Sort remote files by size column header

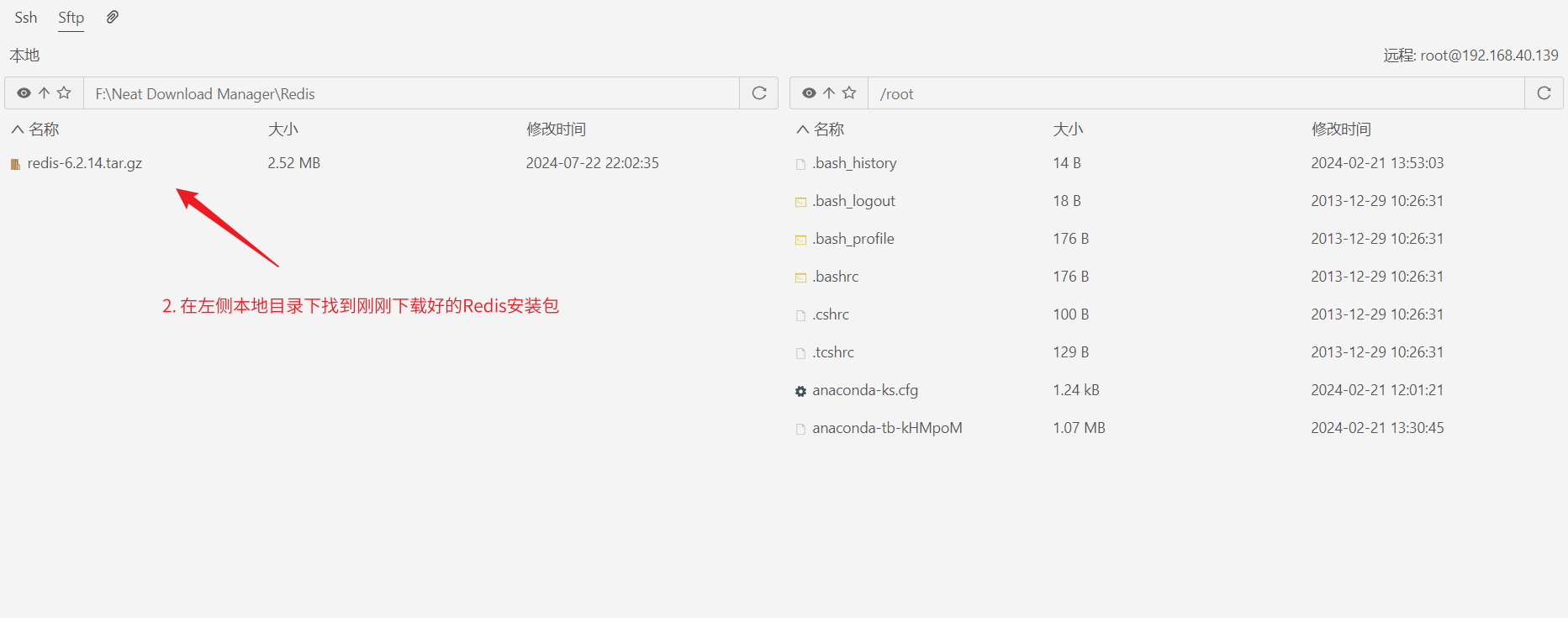pos(1068,129)
